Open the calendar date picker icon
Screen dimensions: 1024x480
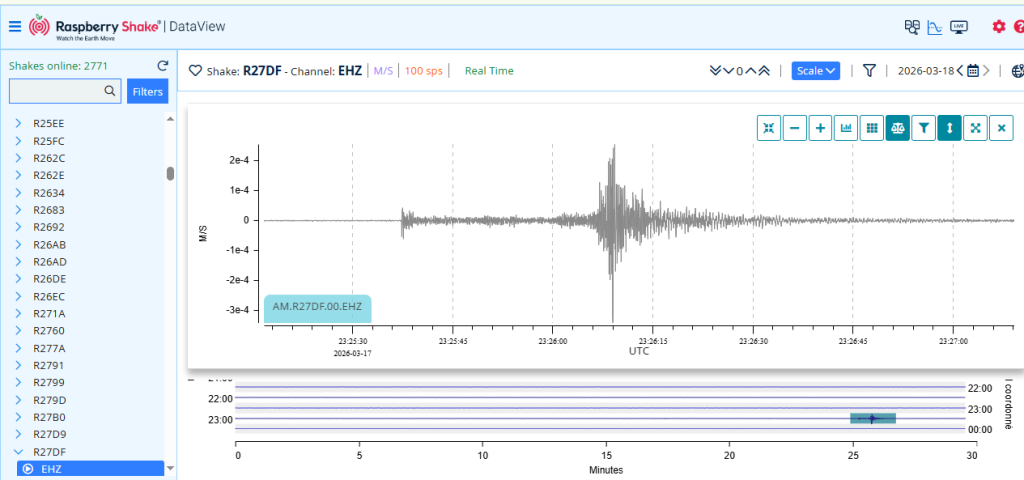[973, 71]
